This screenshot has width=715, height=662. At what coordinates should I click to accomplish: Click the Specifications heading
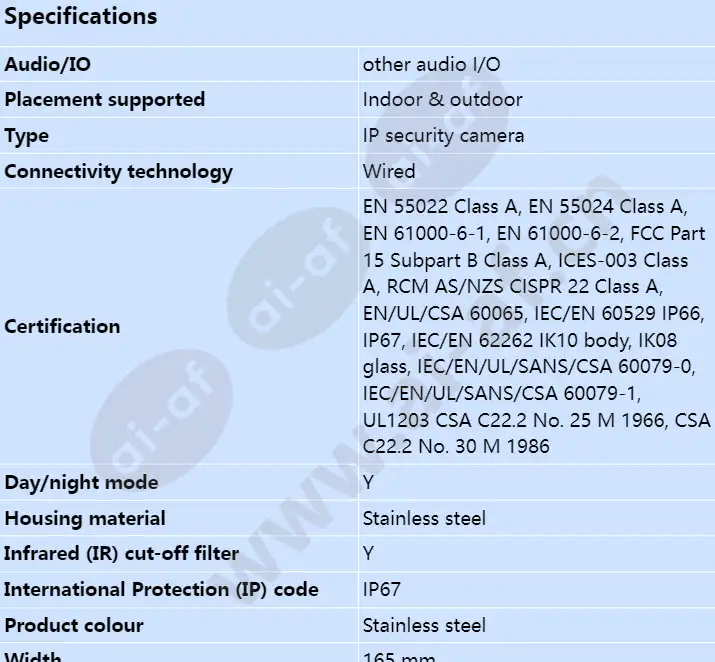click(x=81, y=16)
